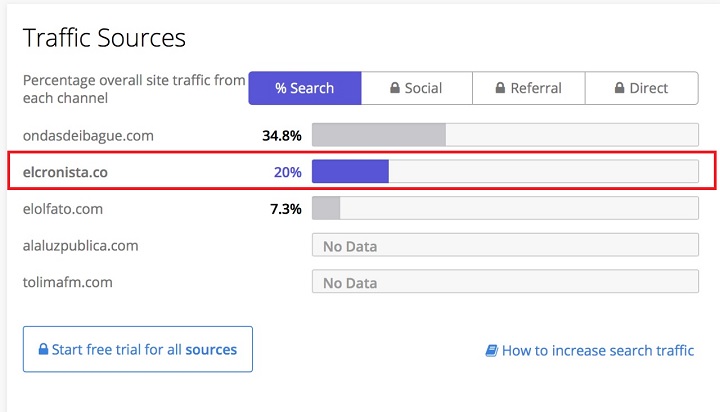Click the book icon beside search traffic link
Viewport: 720px width, 412px height.
click(491, 351)
